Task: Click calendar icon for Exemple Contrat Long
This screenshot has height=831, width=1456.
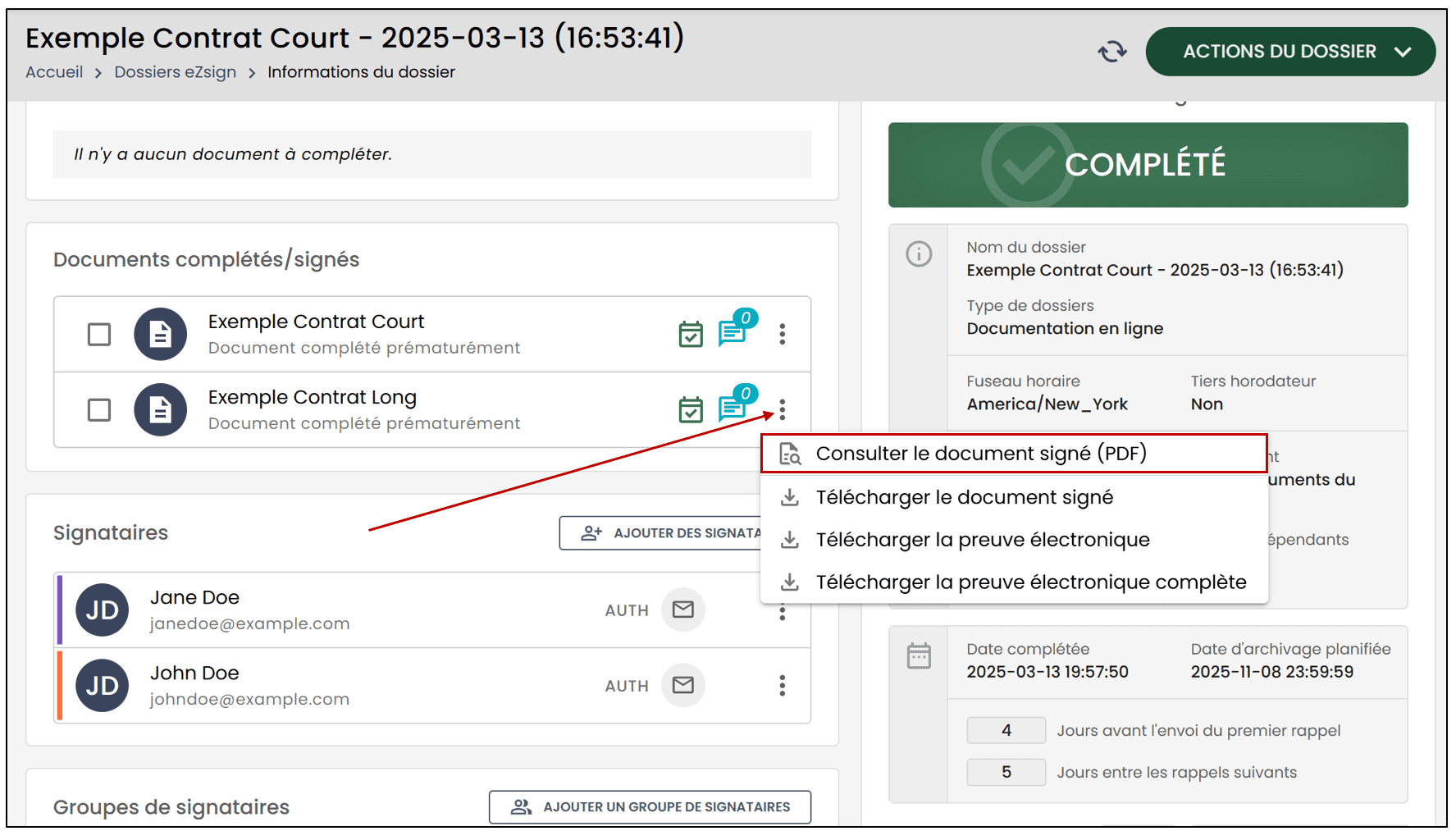Action: [691, 409]
